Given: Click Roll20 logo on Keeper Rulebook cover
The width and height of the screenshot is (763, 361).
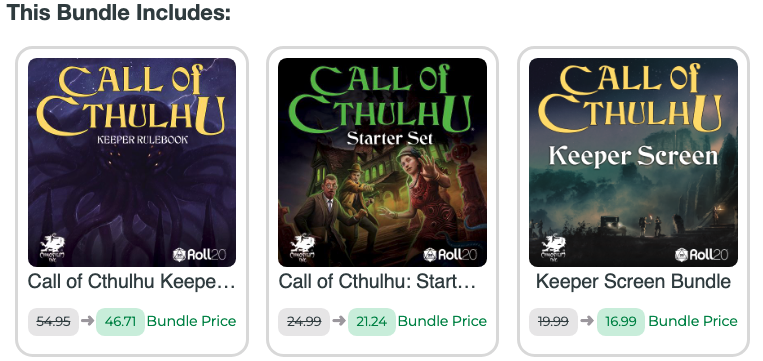Looking at the screenshot, I should tap(200, 254).
